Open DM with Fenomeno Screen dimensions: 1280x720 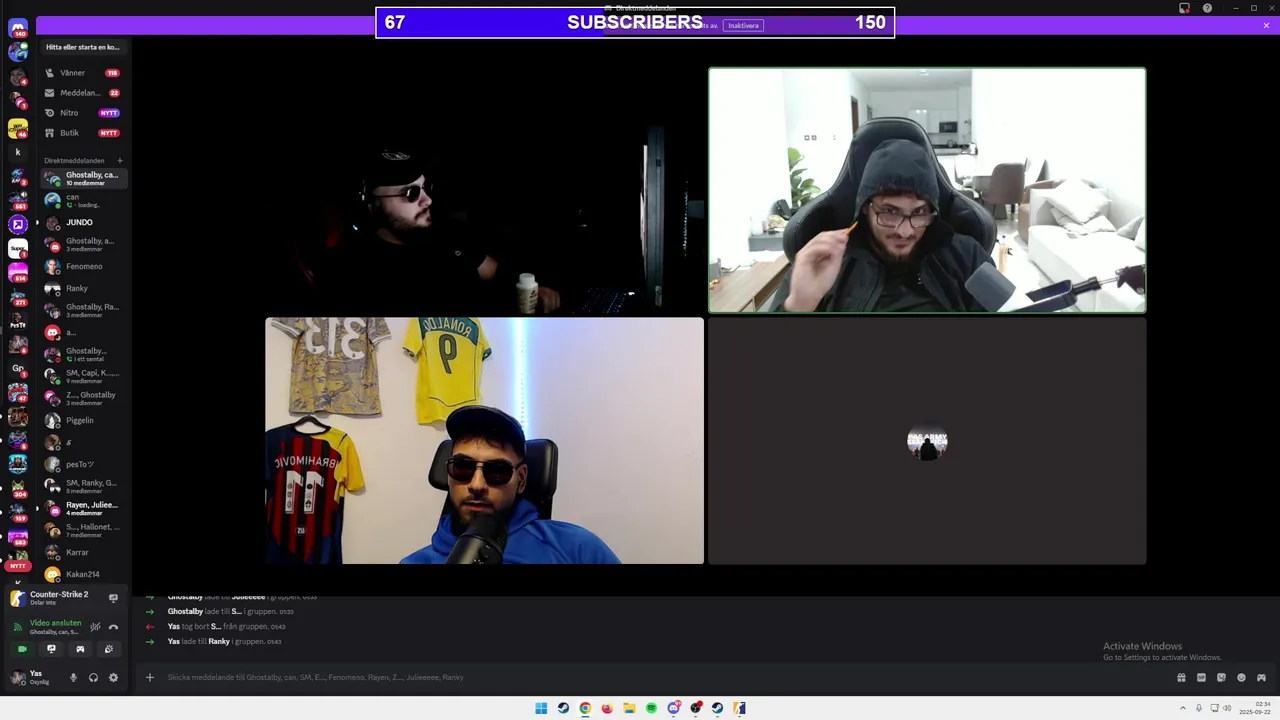tap(83, 266)
